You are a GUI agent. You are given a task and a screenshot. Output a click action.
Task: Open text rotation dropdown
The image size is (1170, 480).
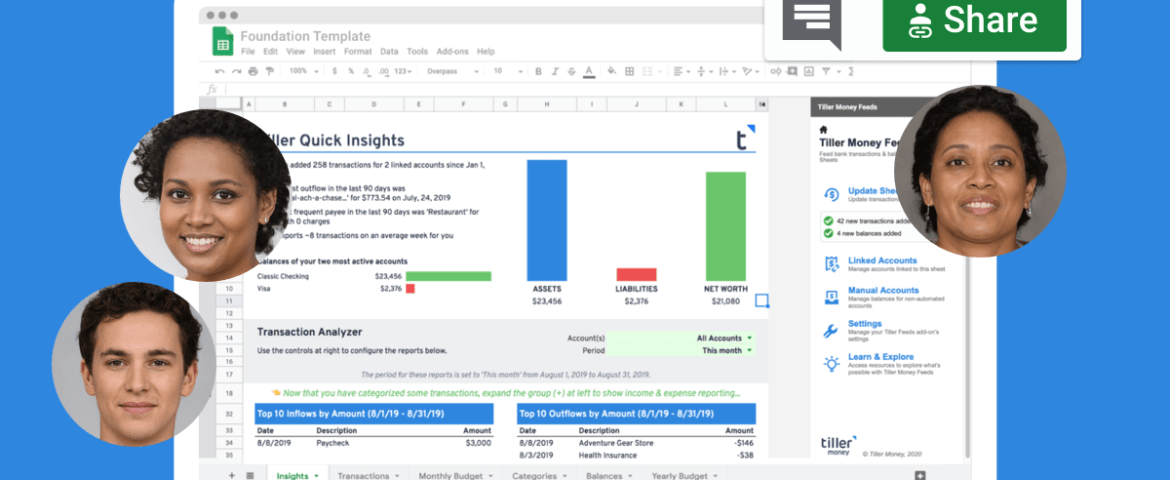coord(751,72)
